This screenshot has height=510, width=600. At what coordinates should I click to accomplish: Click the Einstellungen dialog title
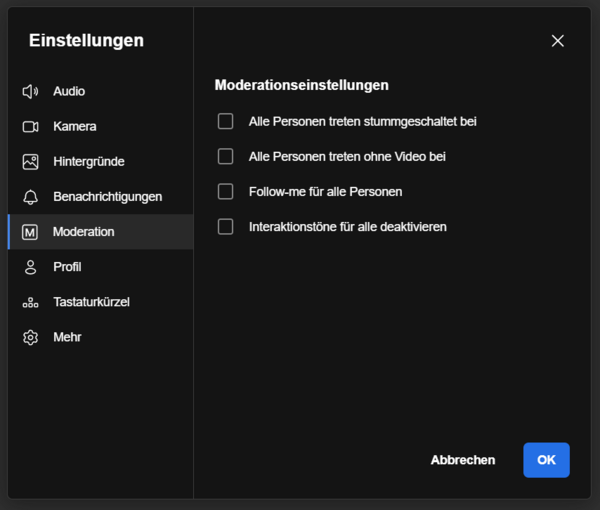[86, 41]
